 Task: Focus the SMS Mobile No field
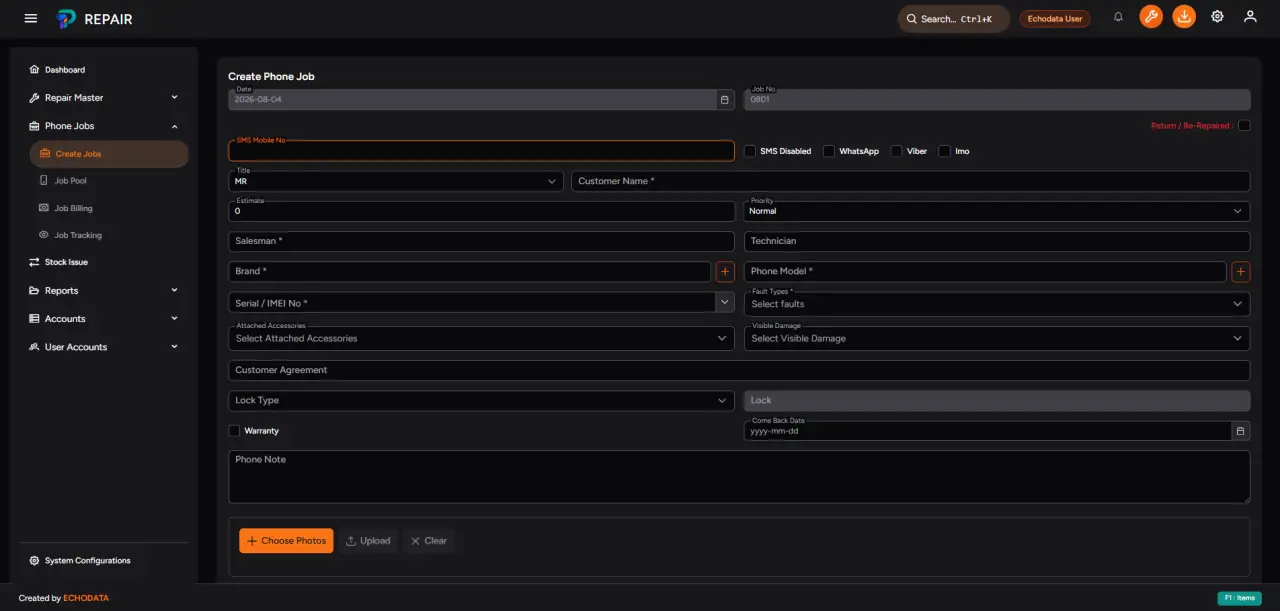[481, 151]
